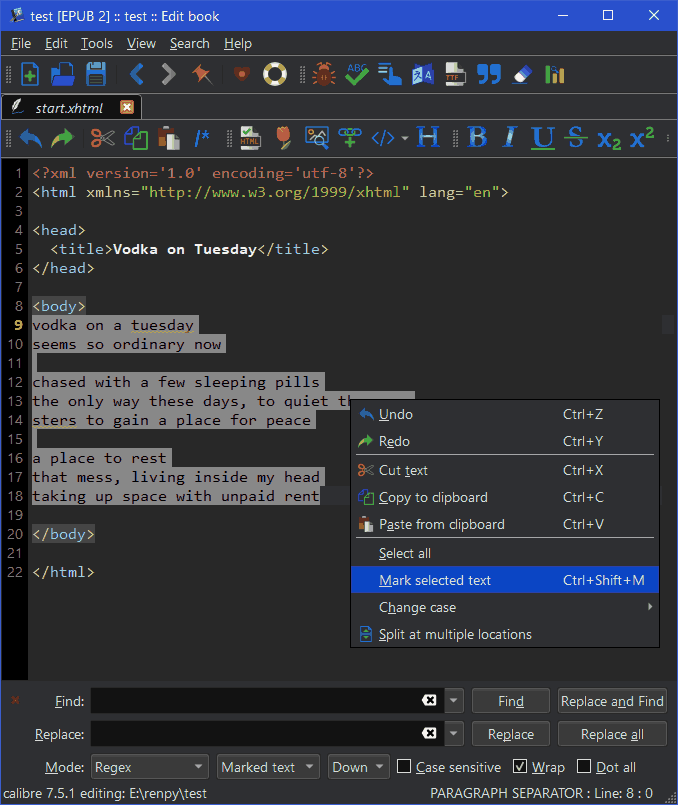Clear the Find field using x button
The height and width of the screenshot is (805, 678).
(429, 700)
